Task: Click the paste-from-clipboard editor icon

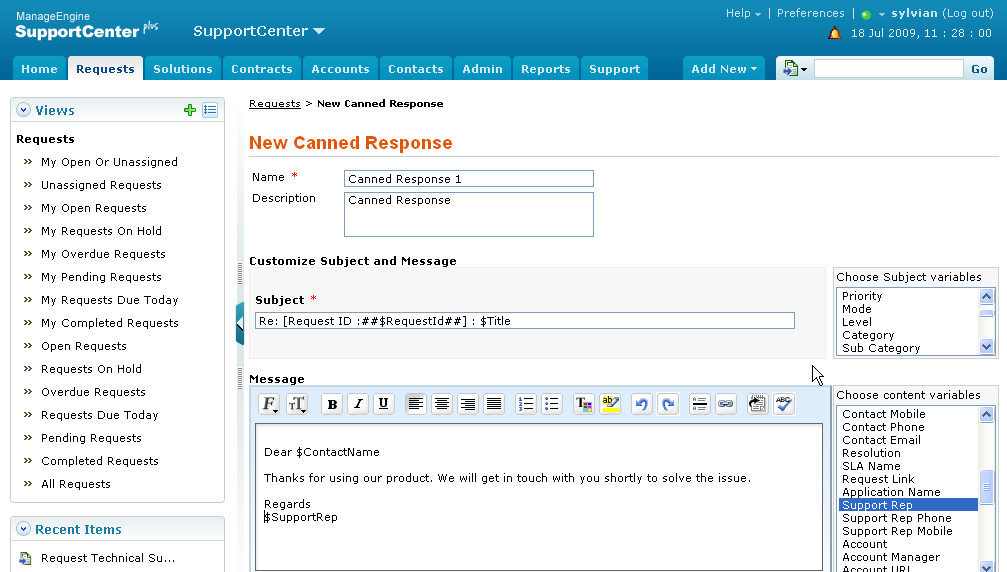Action: (758, 404)
